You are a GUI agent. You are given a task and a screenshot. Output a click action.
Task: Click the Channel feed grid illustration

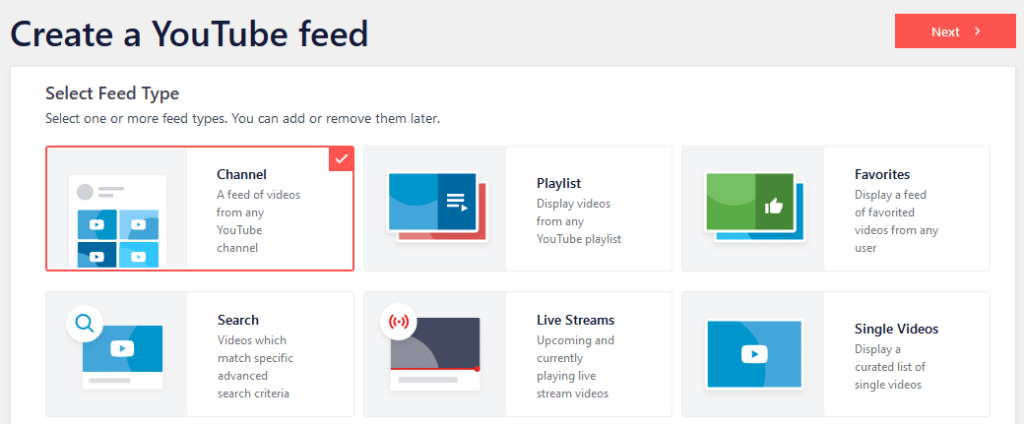[x=117, y=222]
